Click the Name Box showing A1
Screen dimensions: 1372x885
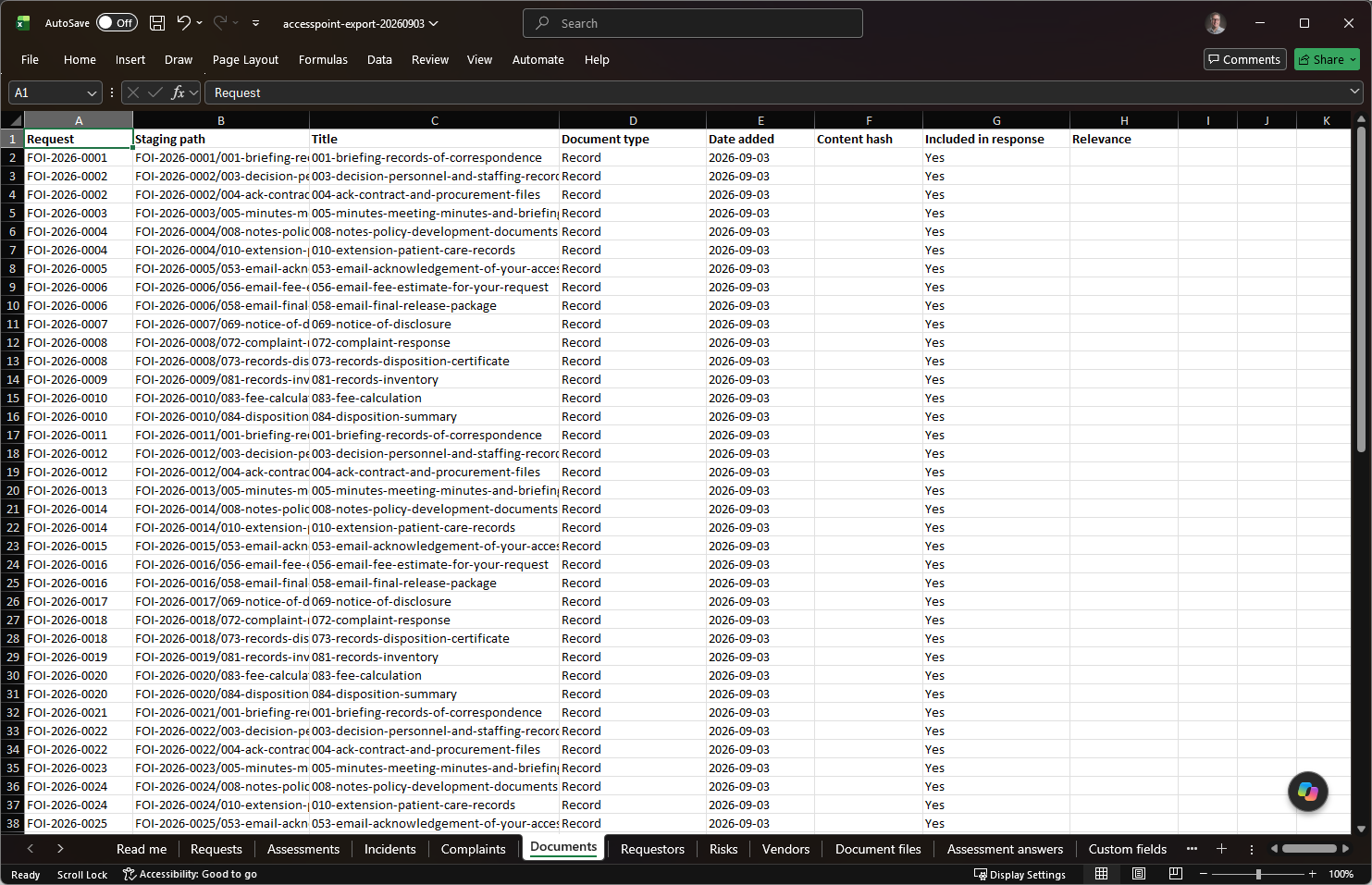pos(46,92)
